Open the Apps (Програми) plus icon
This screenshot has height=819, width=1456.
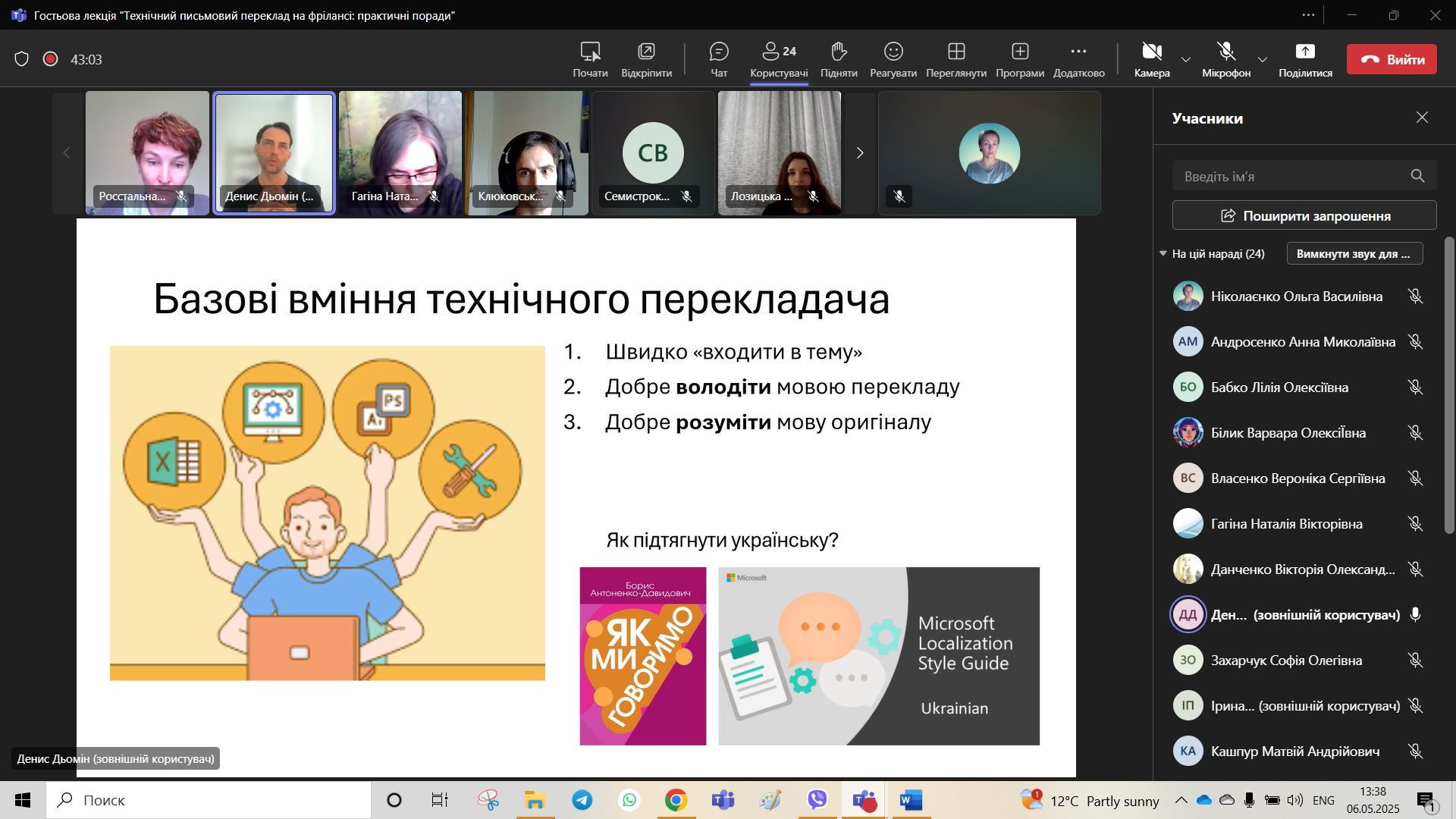click(1020, 52)
